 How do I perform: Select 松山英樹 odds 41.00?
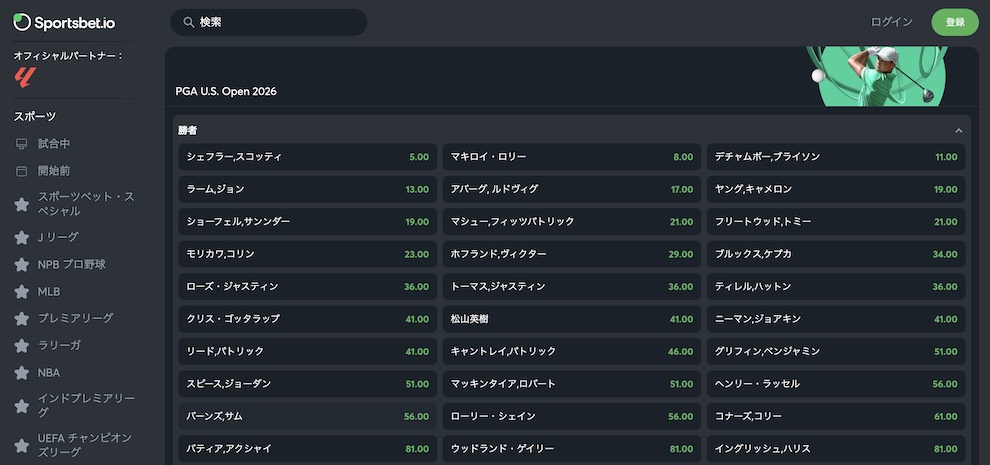click(571, 319)
